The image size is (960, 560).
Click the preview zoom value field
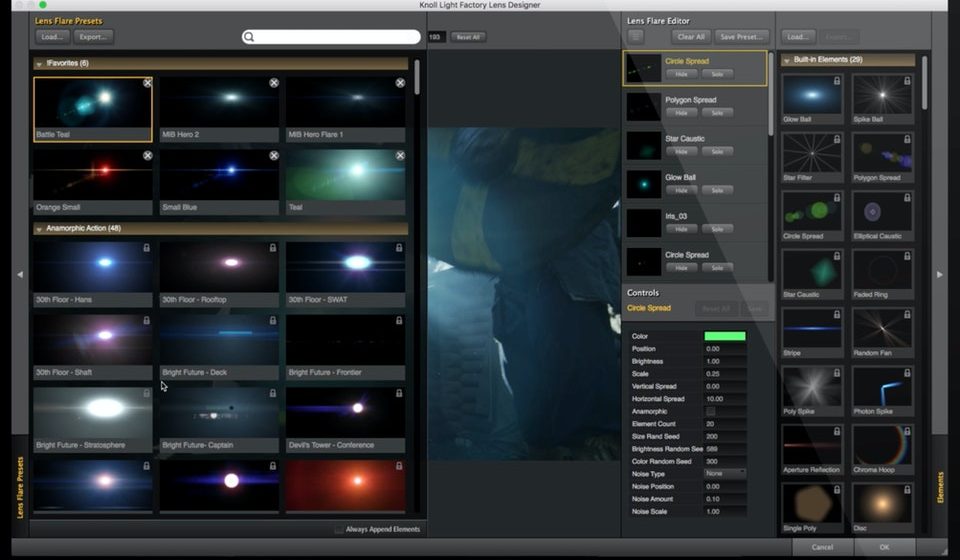436,37
